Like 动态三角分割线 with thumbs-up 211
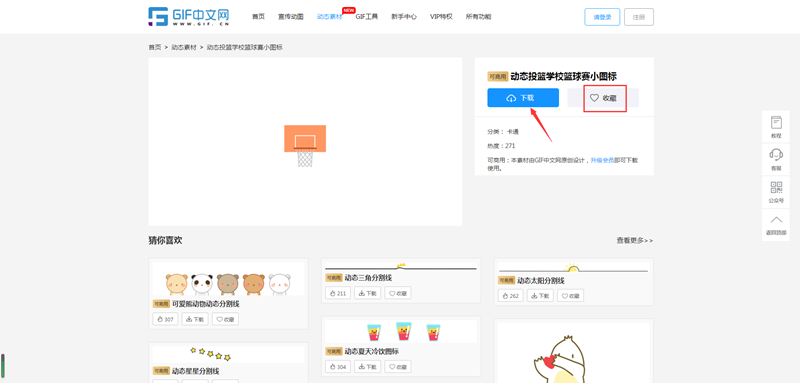This screenshot has height=383, width=800. point(338,293)
